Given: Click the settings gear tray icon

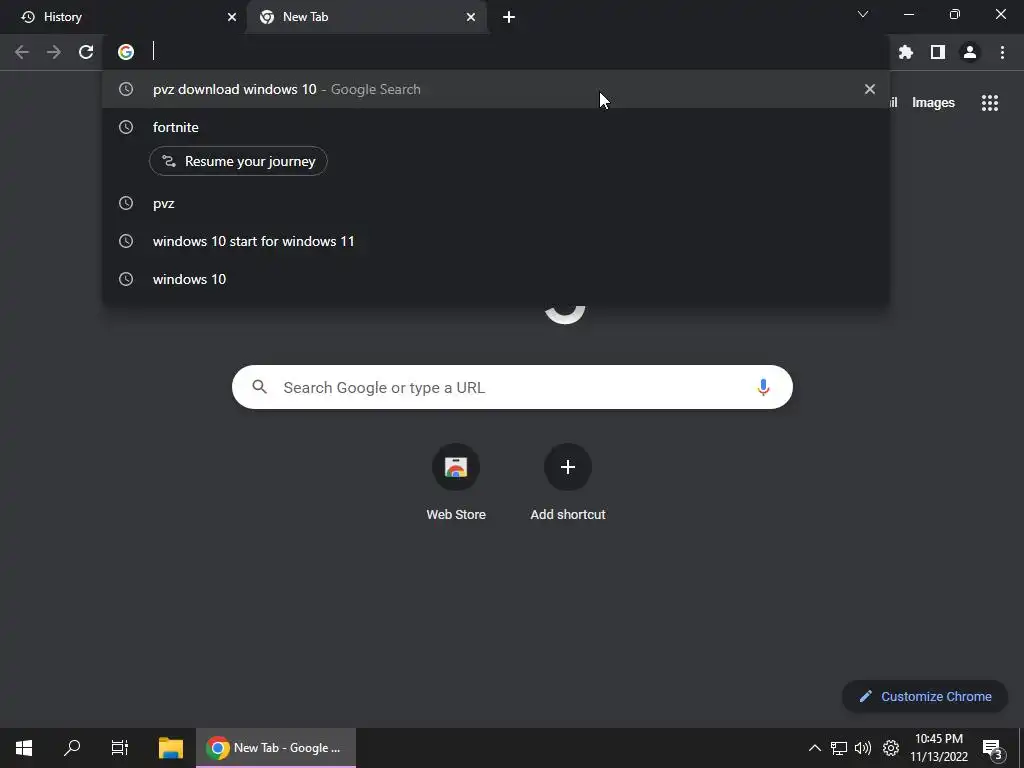Looking at the screenshot, I should pyautogui.click(x=891, y=748).
